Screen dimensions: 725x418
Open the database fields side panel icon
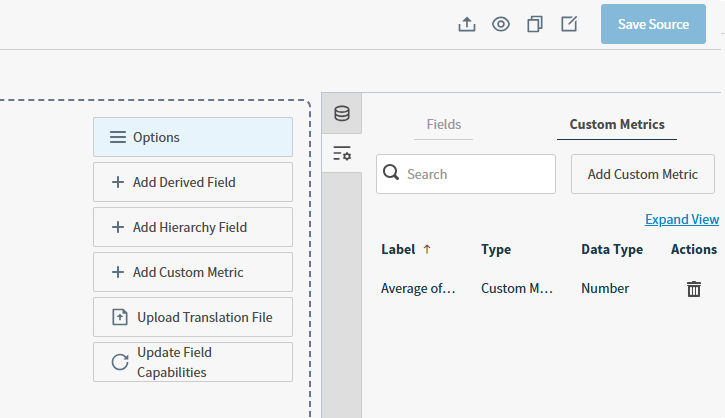point(342,113)
